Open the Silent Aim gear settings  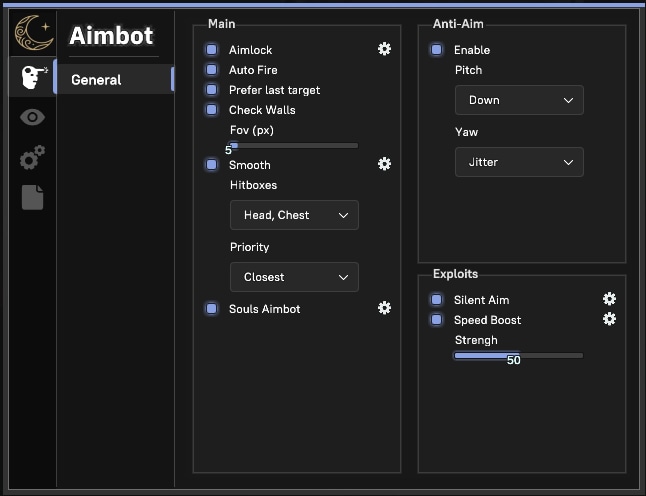point(609,299)
